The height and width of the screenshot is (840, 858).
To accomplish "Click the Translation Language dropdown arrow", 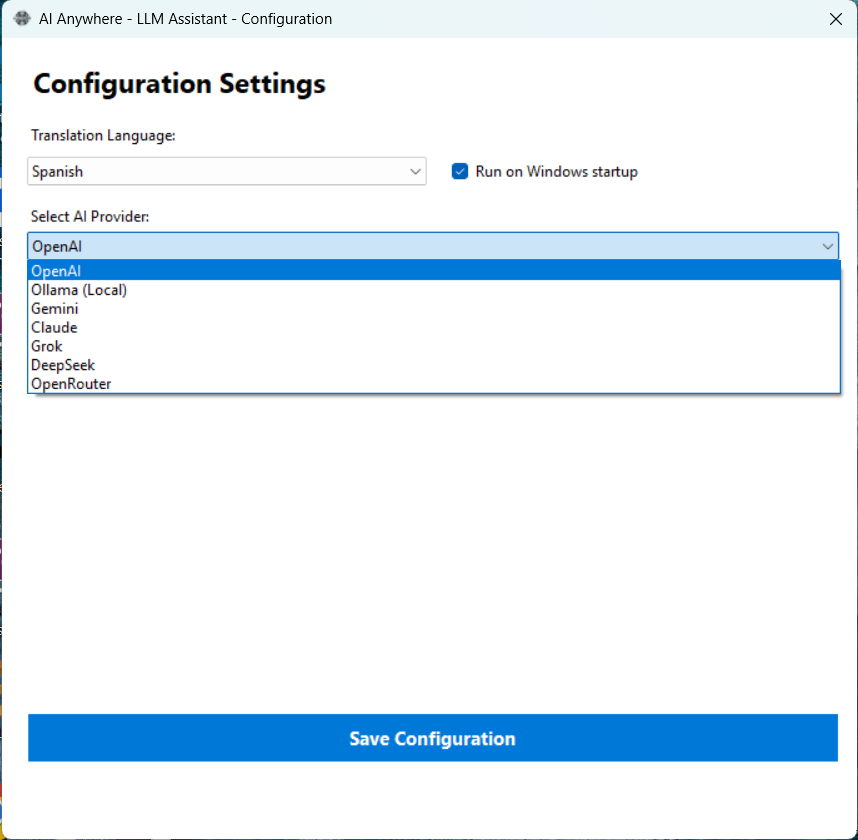I will (x=415, y=171).
